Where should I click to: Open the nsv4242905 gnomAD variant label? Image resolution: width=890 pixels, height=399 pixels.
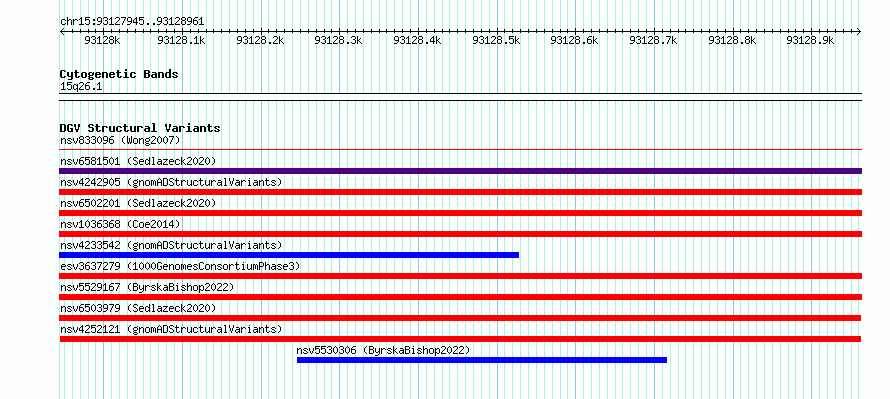tap(171, 182)
